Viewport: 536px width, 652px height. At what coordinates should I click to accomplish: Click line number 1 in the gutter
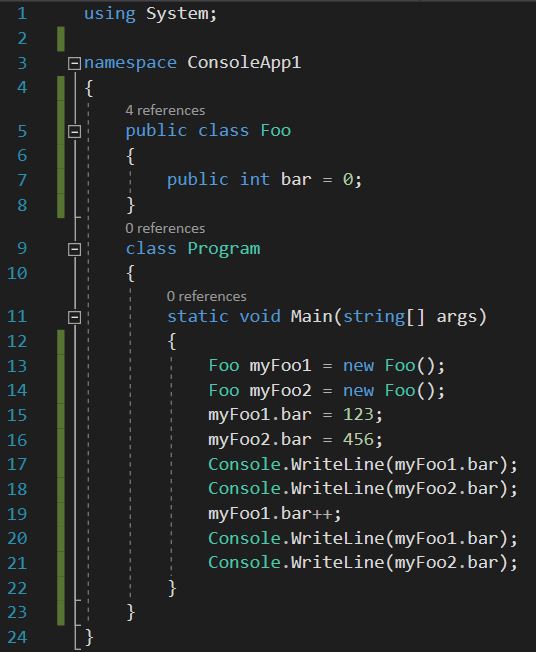(x=22, y=14)
